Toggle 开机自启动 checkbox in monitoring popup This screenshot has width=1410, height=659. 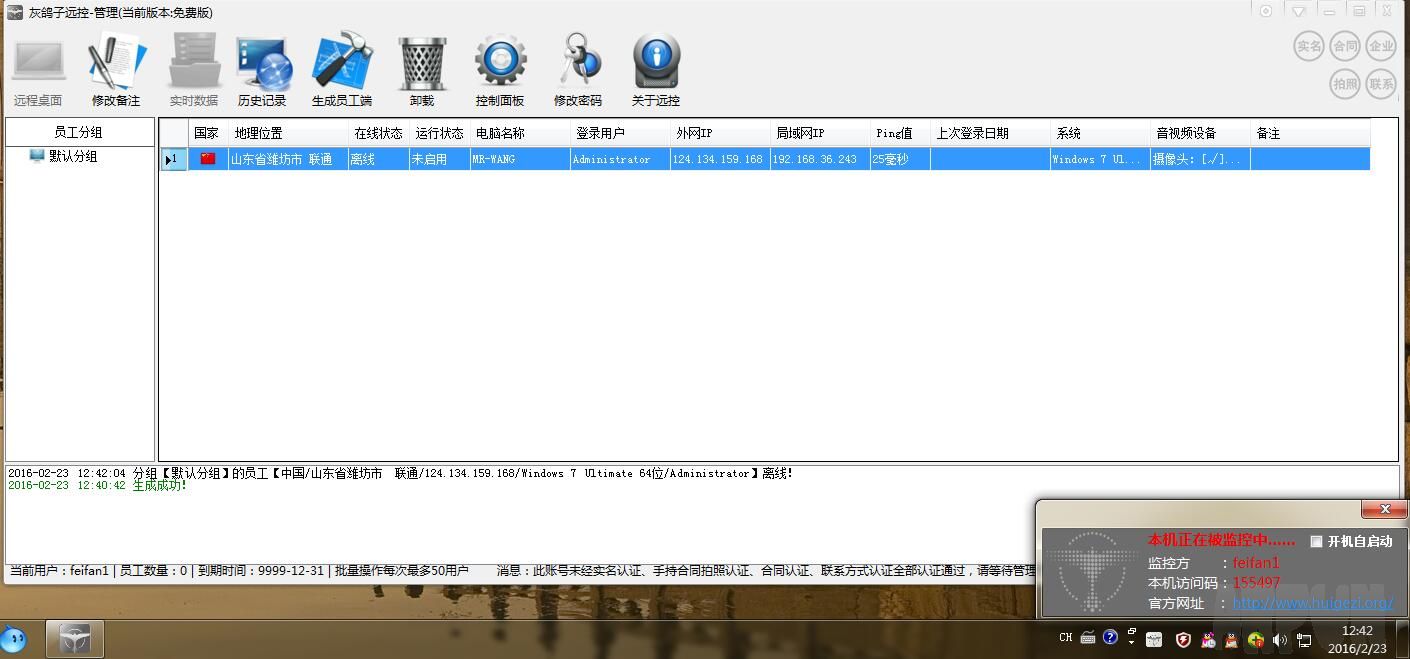pos(1316,541)
